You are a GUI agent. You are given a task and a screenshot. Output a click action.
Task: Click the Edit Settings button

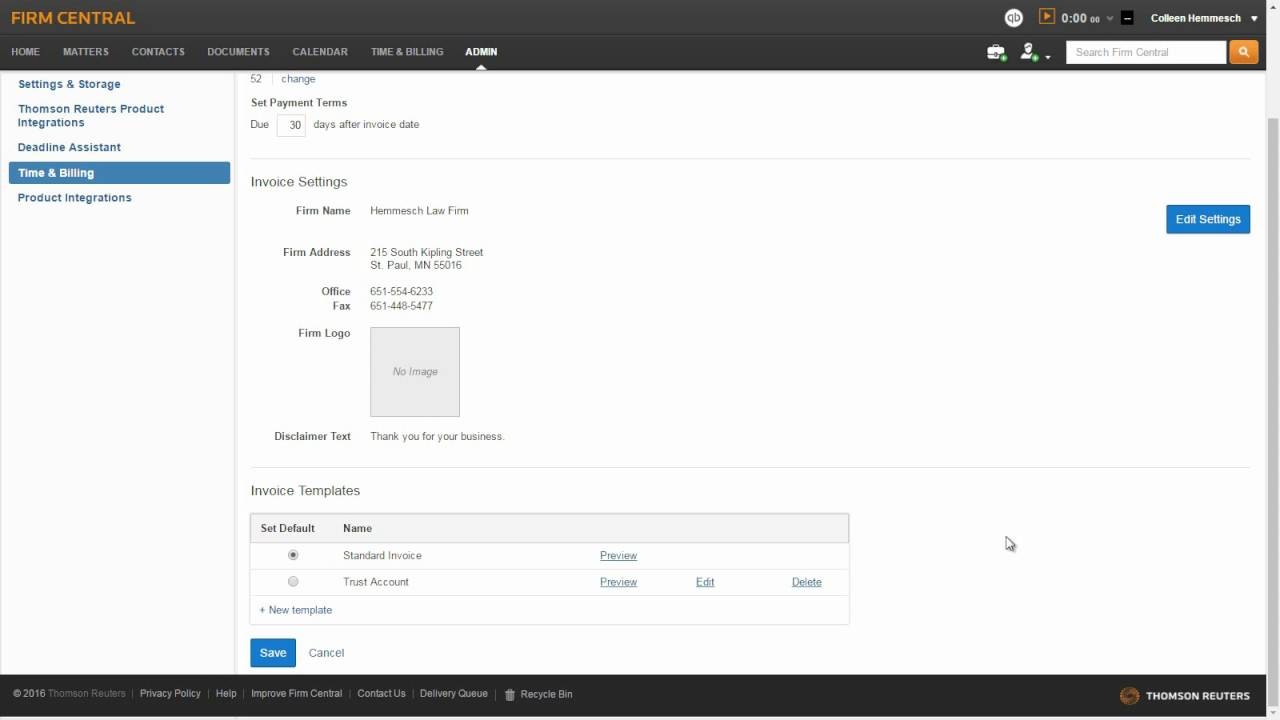pyautogui.click(x=1208, y=219)
